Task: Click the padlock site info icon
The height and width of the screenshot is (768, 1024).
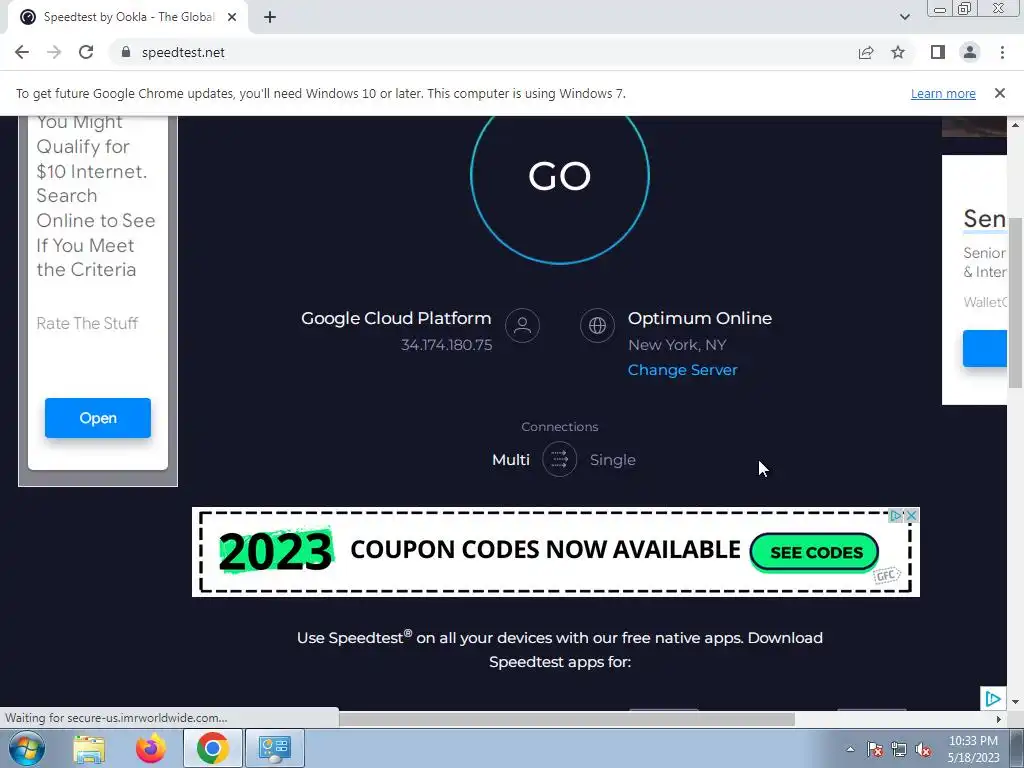Action: tap(126, 52)
